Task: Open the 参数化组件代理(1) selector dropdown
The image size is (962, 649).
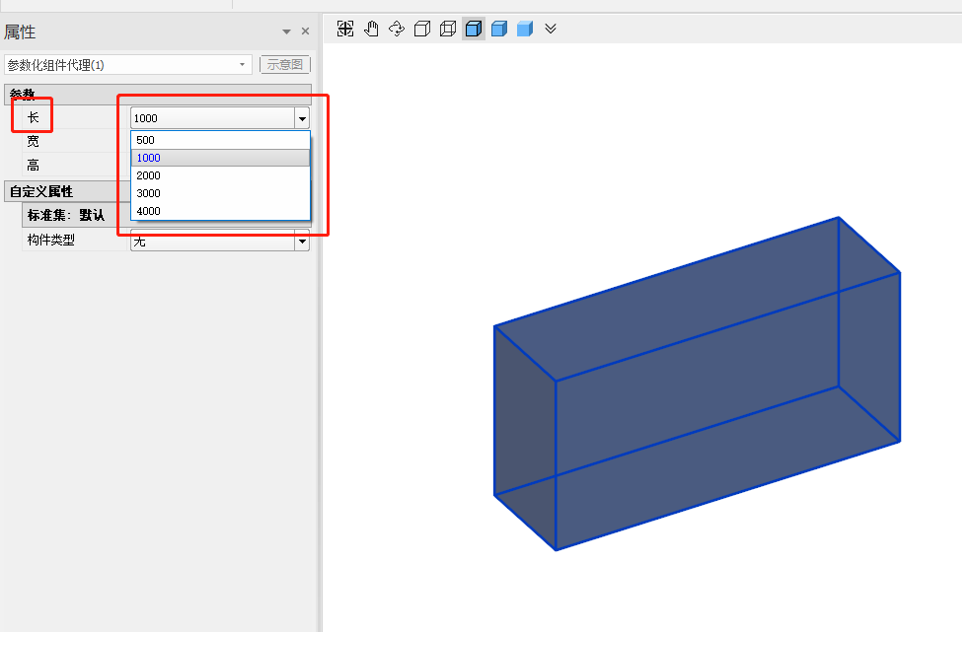Action: (242, 65)
